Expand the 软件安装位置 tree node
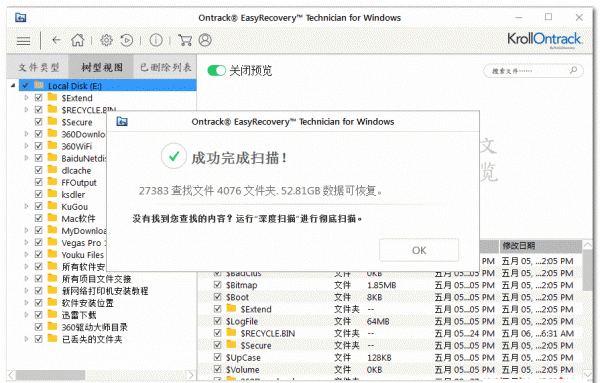The height and width of the screenshot is (383, 600). [26, 303]
